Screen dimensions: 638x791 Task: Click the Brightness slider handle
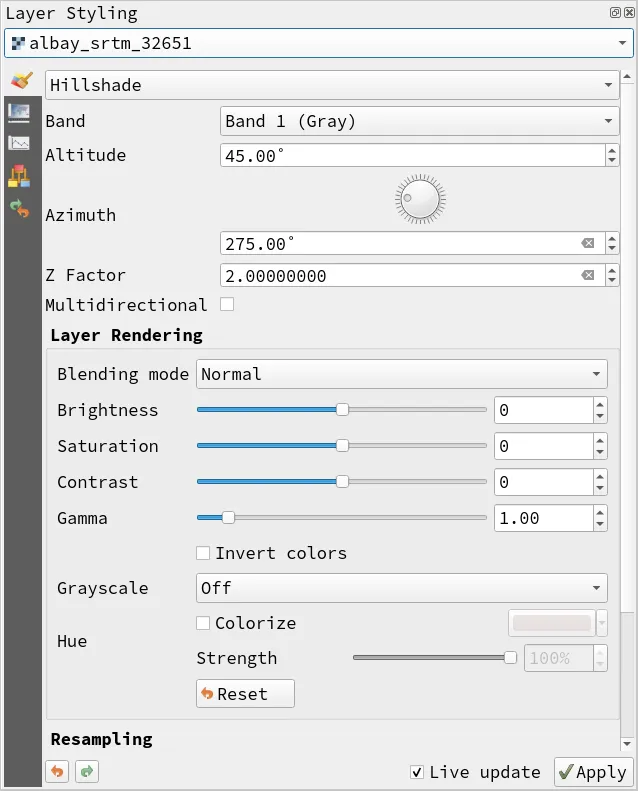[x=342, y=410]
